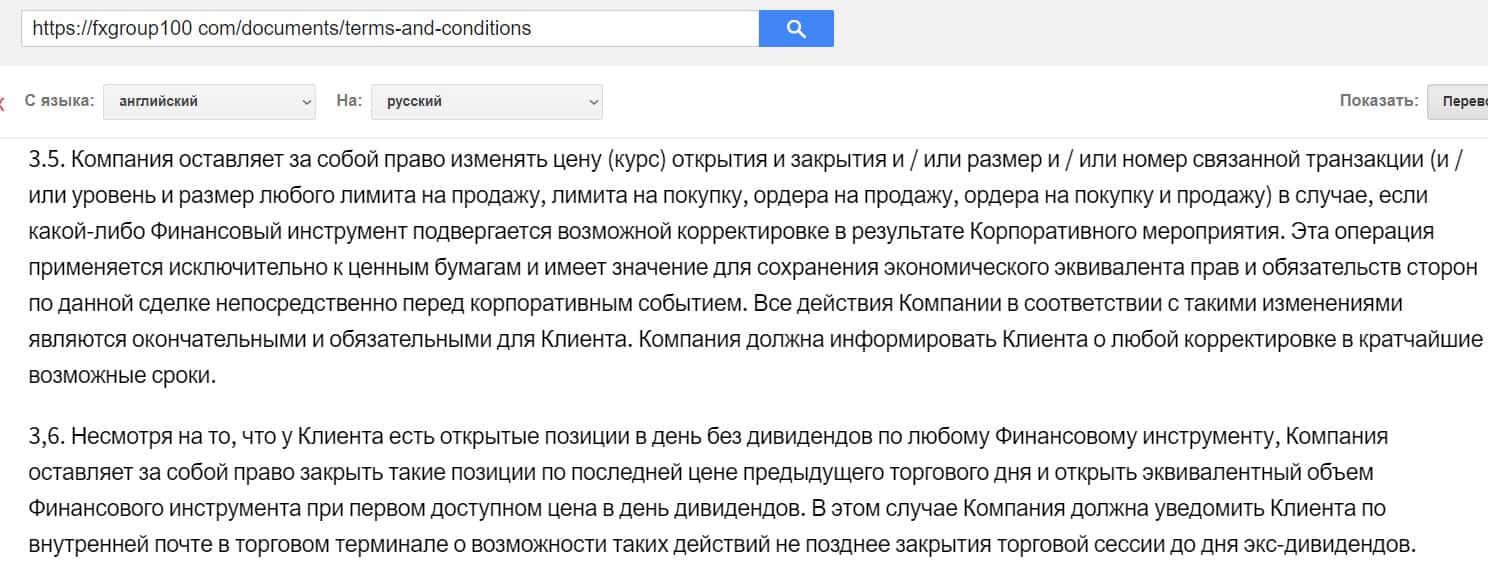Click the partially visible "Перево" view button
This screenshot has height=582, width=1488.
coord(1460,101)
